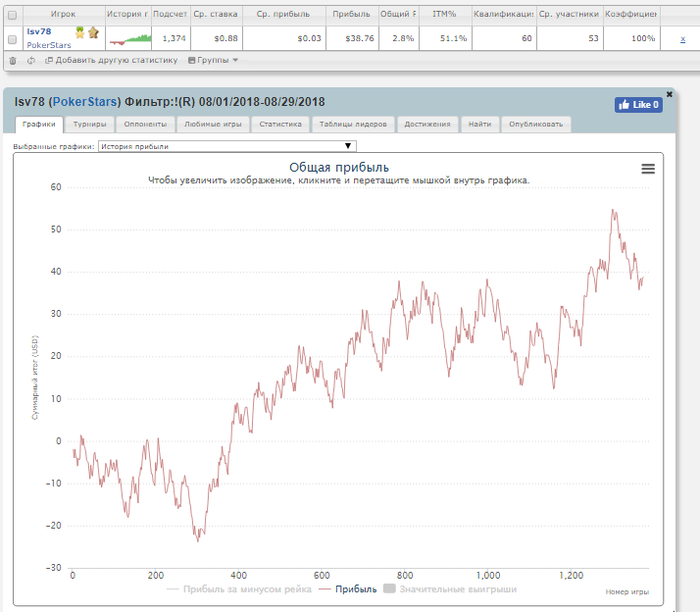Image resolution: width=700 pixels, height=612 pixels.
Task: Click the refresh icon beside the trash
Action: tap(31, 60)
